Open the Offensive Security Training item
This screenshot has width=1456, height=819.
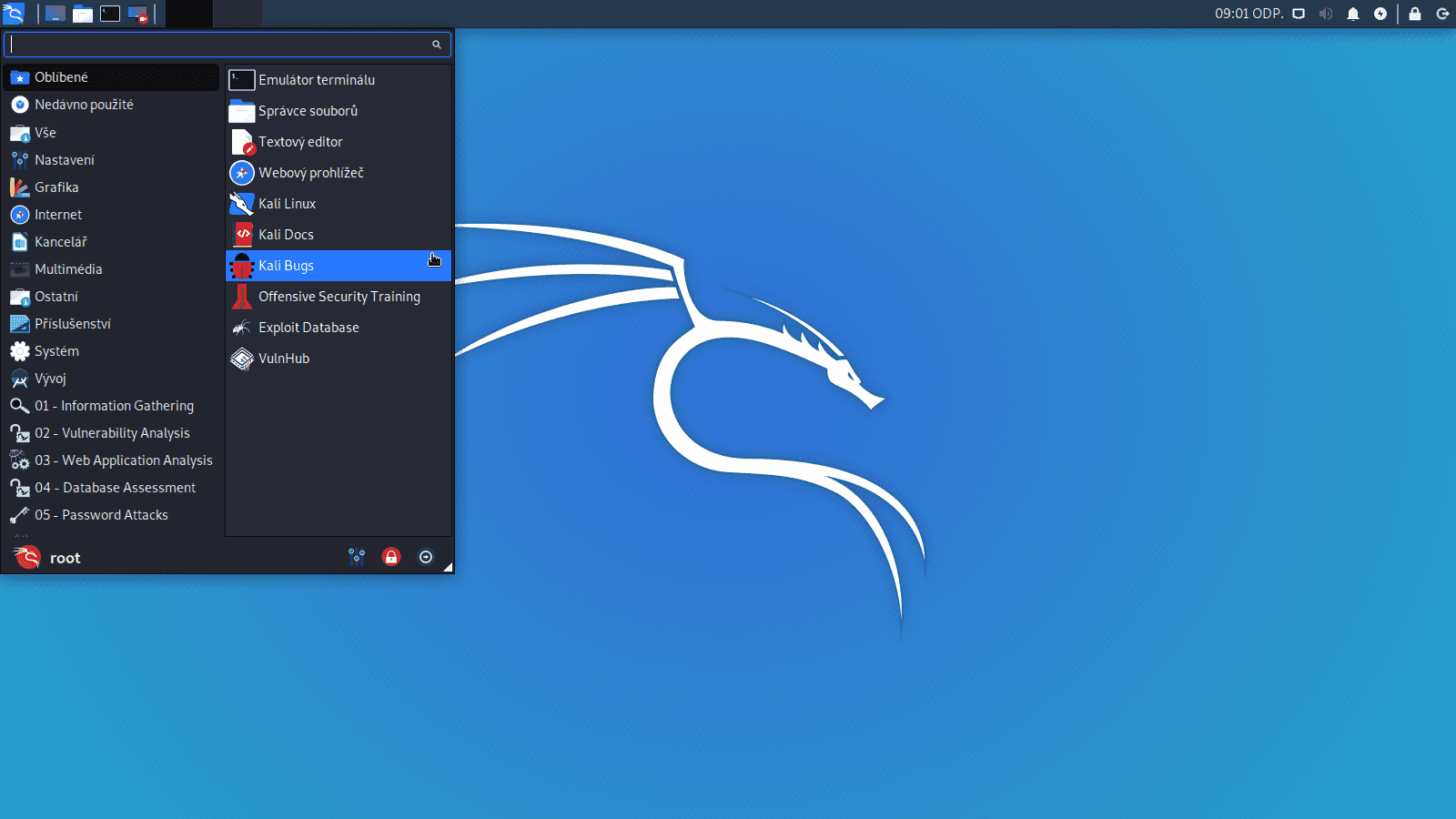(x=339, y=297)
